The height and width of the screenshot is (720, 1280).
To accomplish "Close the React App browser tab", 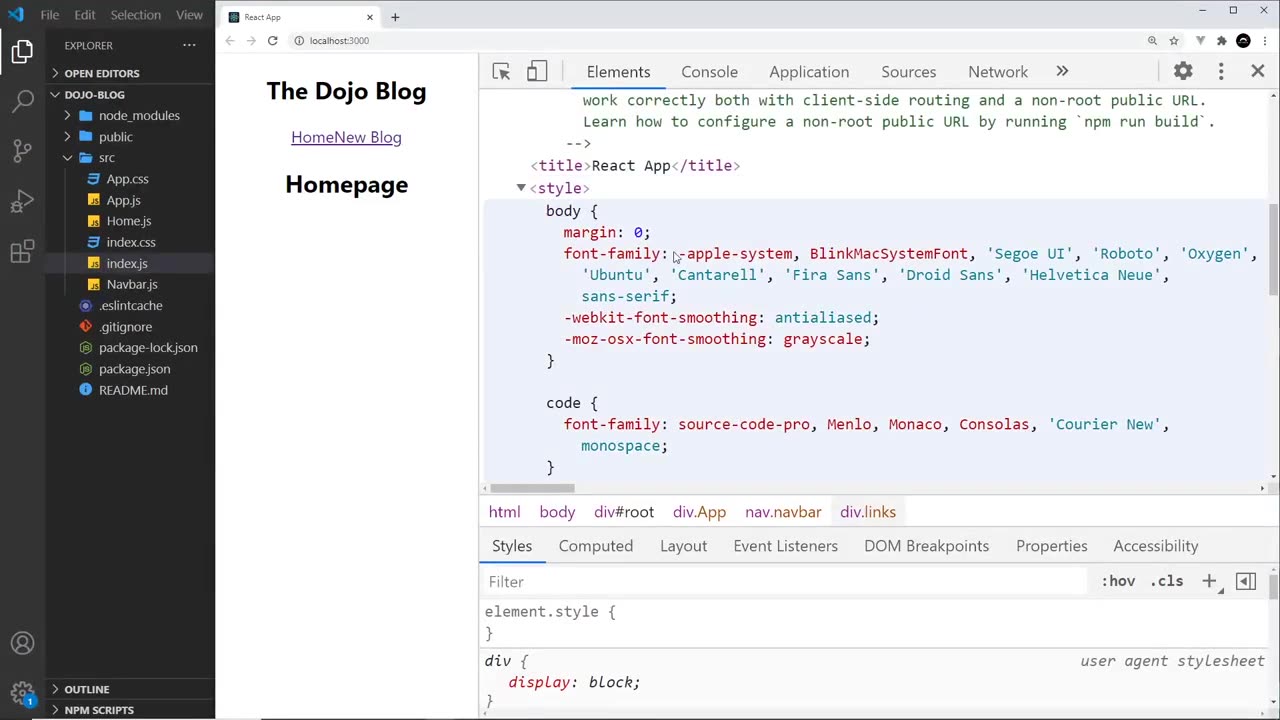I will click(370, 17).
